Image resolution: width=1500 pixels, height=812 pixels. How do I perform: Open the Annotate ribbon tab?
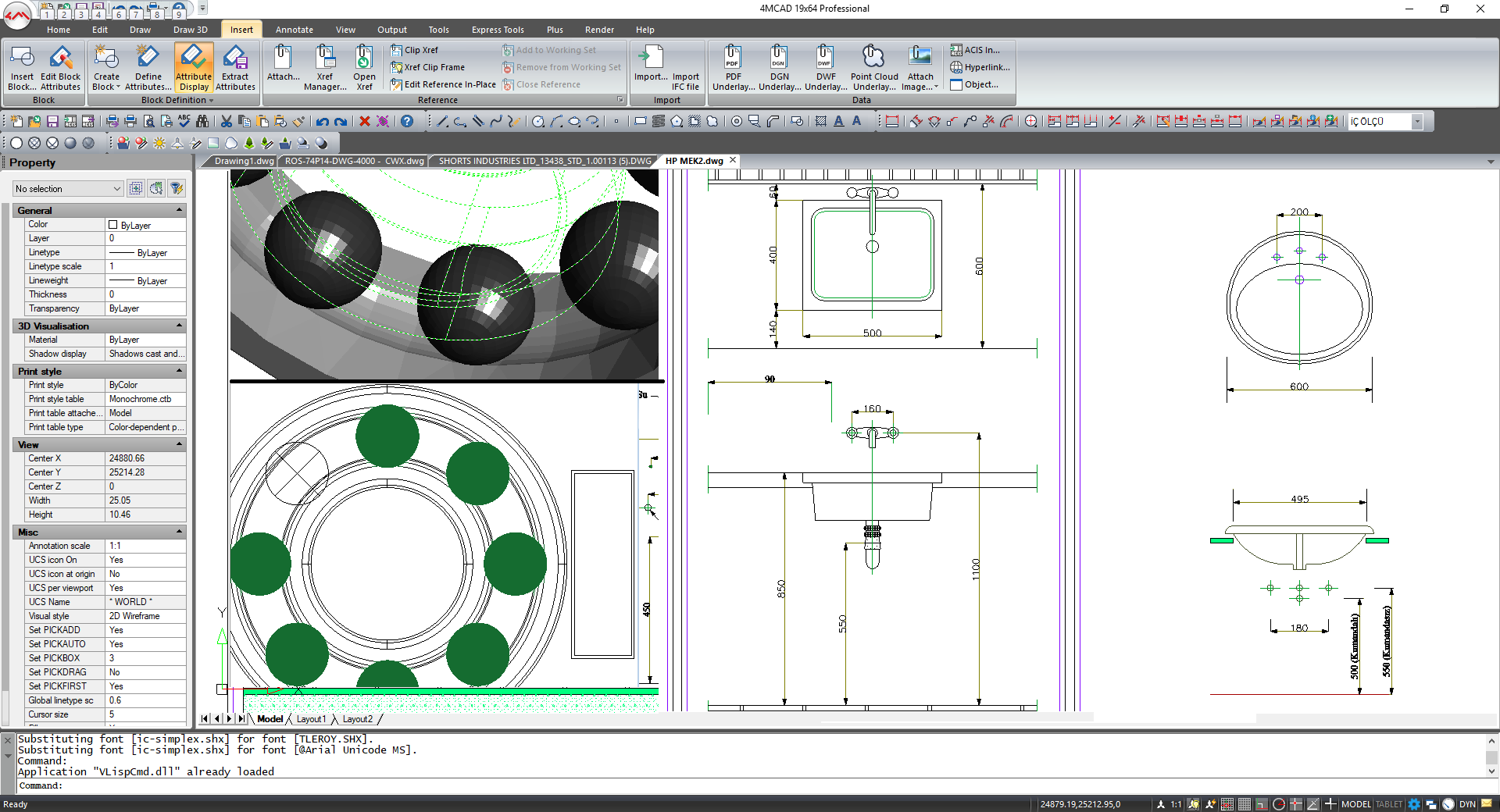[x=294, y=30]
